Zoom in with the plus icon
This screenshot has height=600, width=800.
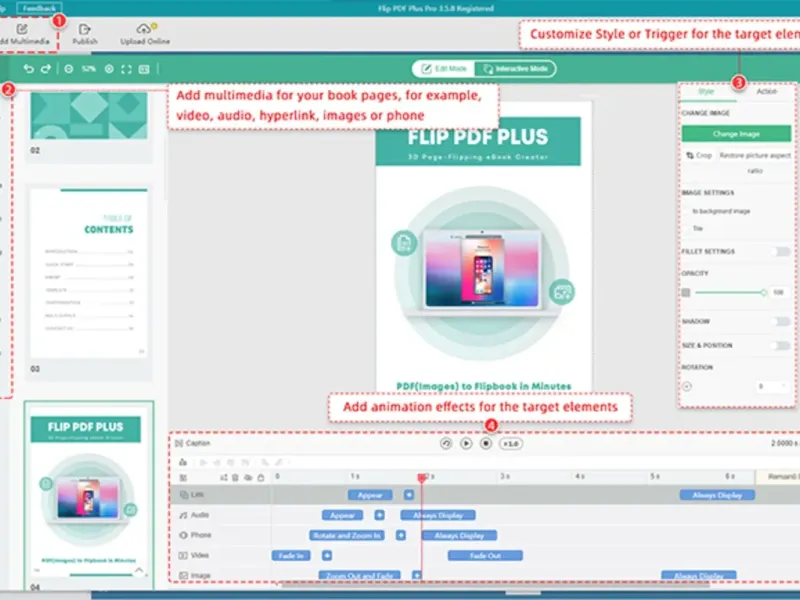(109, 68)
